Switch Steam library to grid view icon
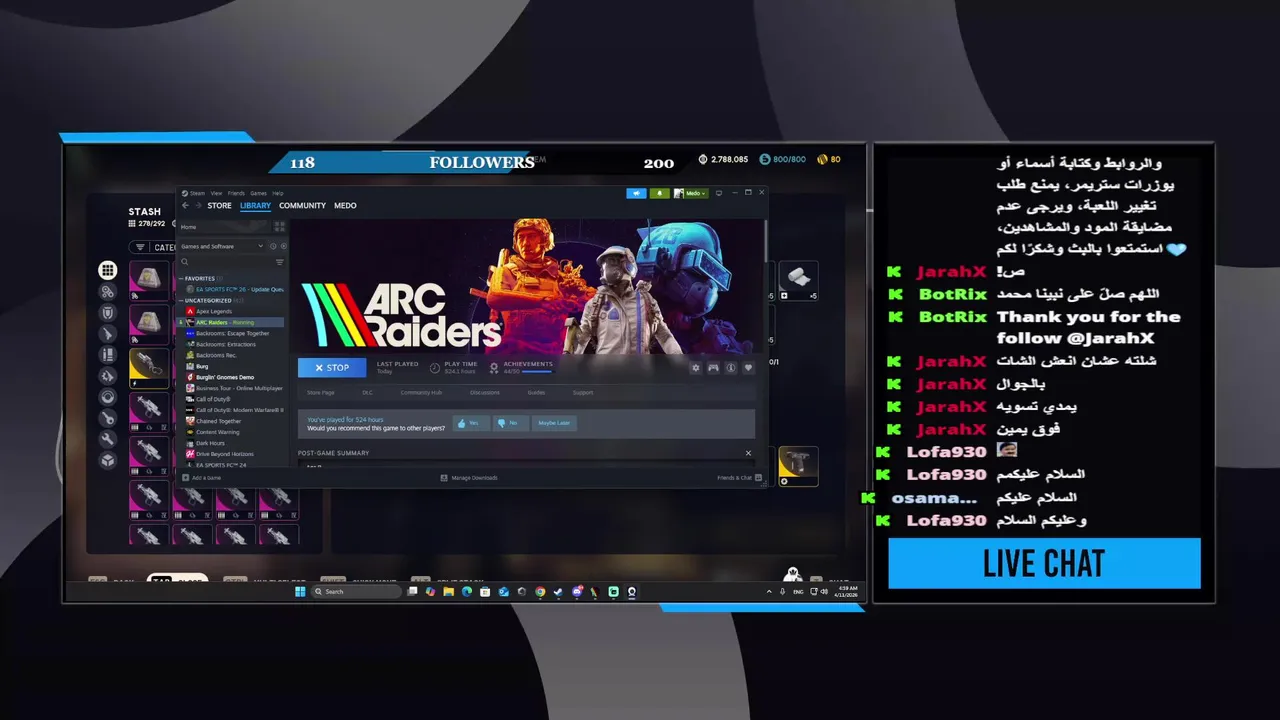The image size is (1280, 720). pos(279,227)
